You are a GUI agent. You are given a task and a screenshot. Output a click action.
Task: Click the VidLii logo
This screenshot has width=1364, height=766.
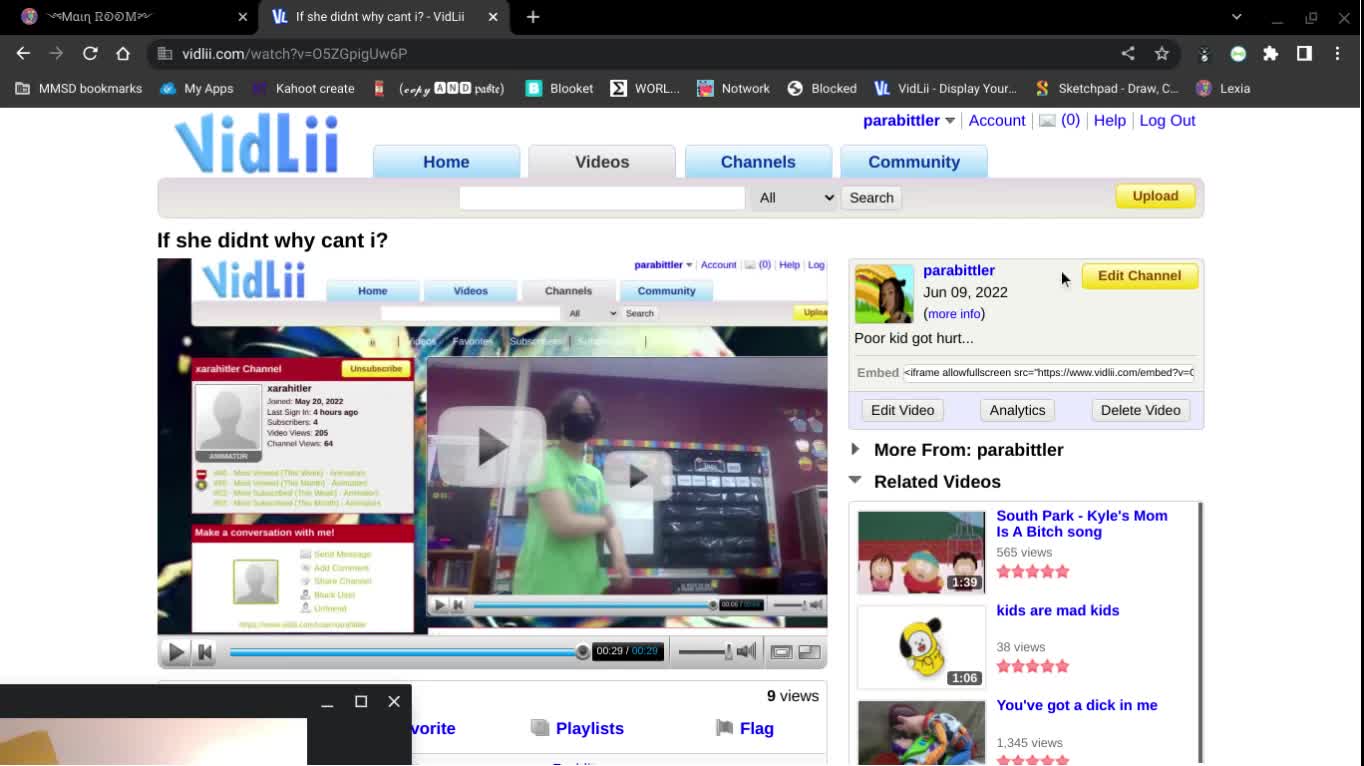point(257,145)
